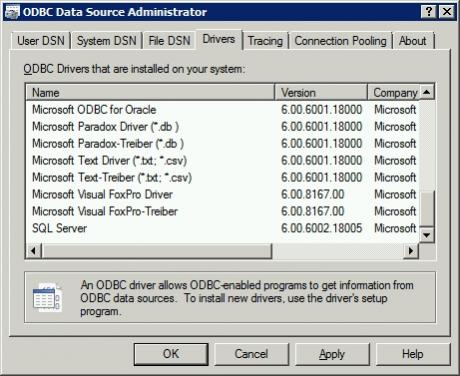Viewport: 460px width, 376px height.
Task: Sort drivers by Name column header
Action: [x=150, y=92]
